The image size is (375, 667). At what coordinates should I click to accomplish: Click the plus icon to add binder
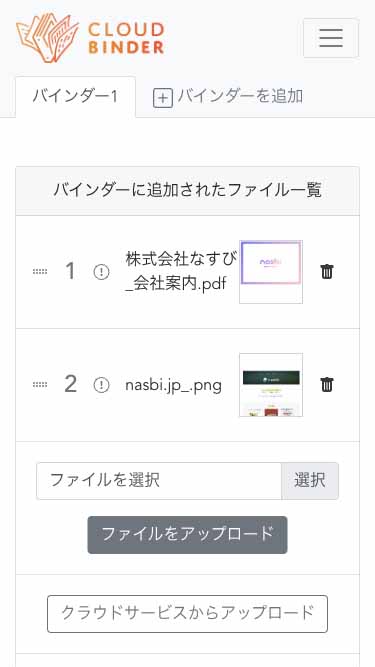162,98
